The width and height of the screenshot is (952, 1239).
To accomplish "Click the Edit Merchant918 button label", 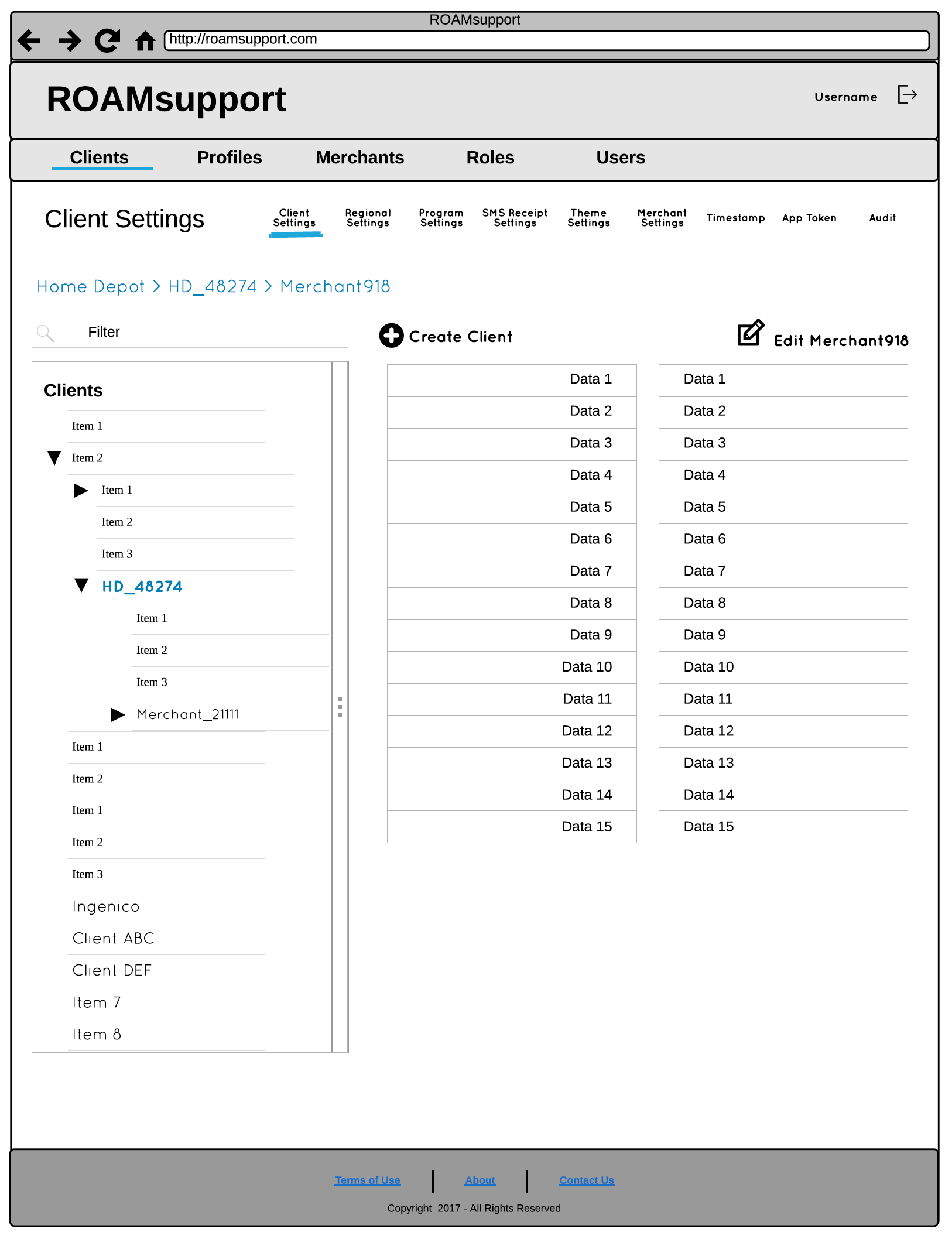I will (841, 341).
